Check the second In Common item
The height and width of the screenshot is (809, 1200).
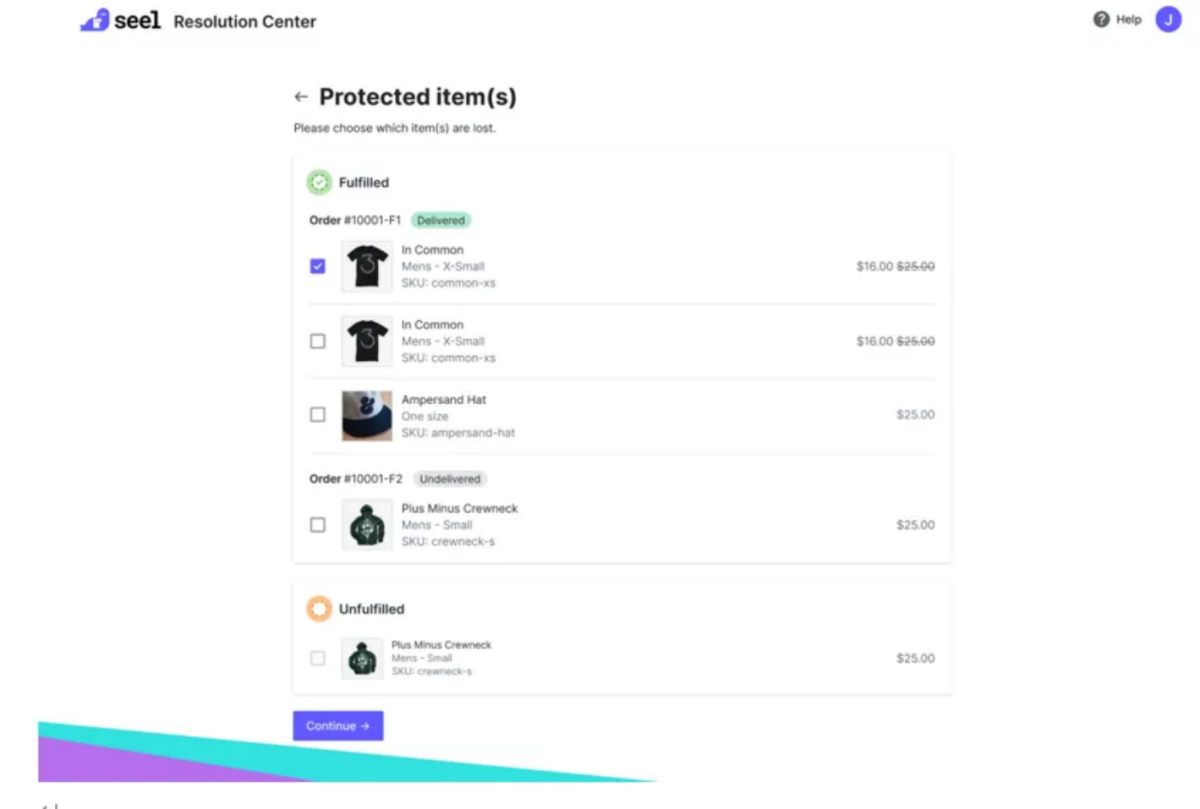coord(318,341)
